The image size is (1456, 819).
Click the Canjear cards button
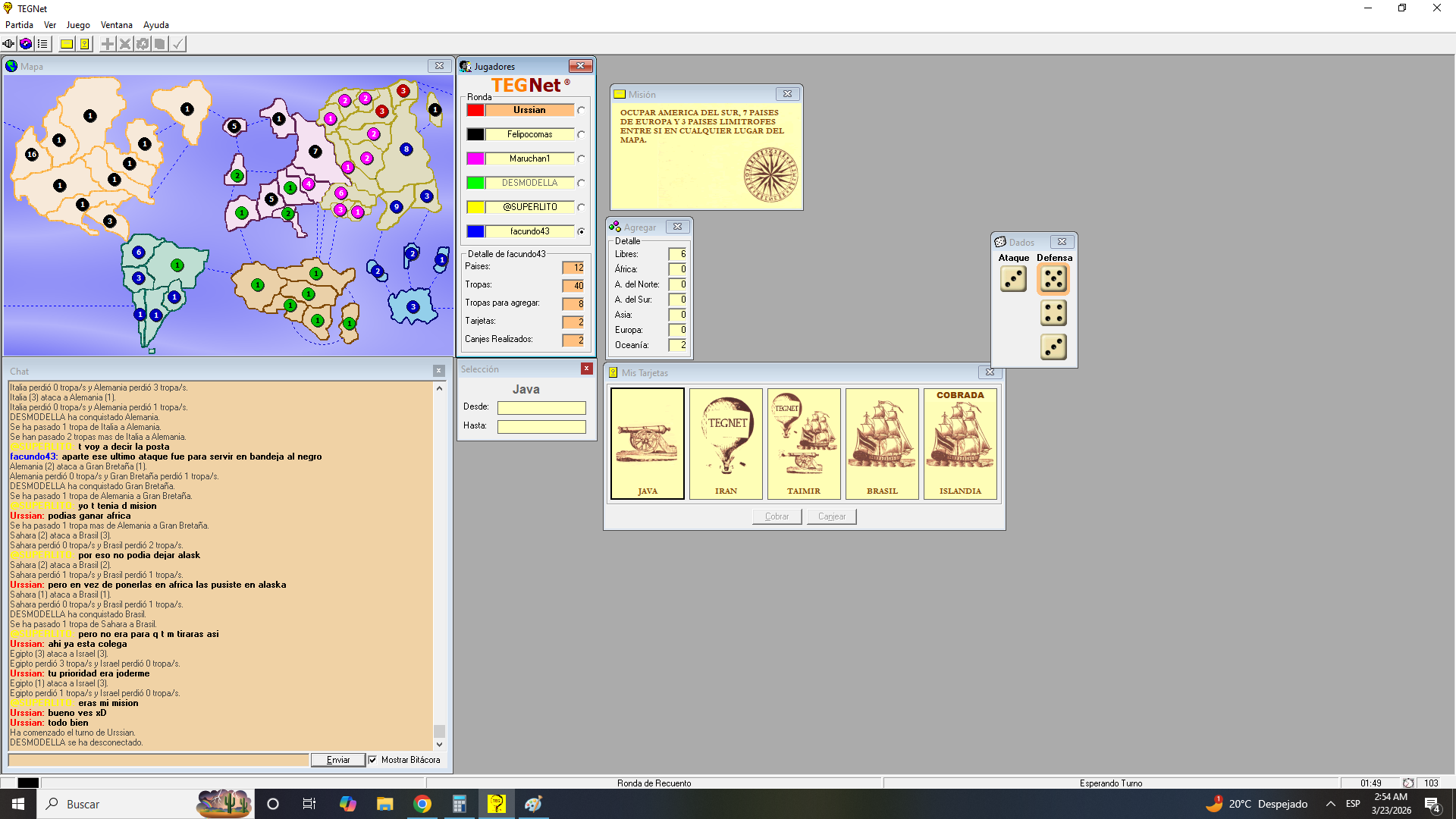[831, 516]
